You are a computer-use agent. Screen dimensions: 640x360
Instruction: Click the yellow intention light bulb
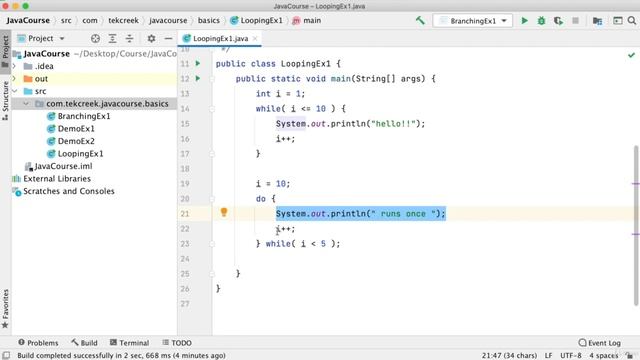(224, 212)
